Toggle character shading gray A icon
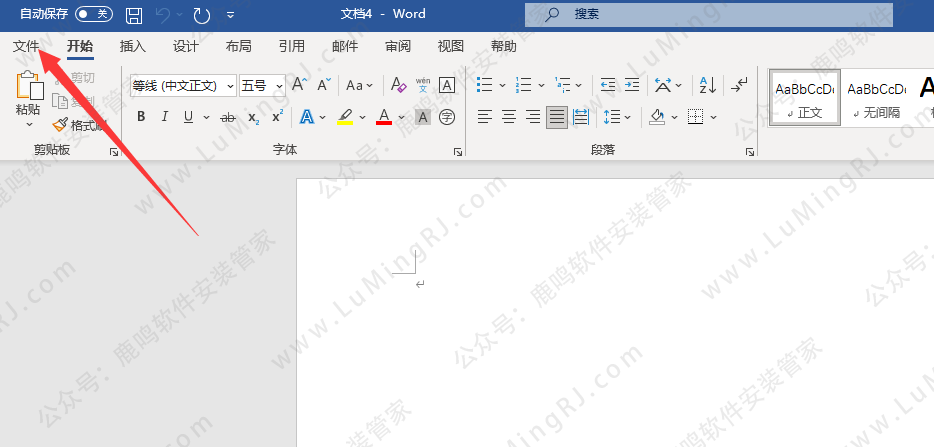 click(x=423, y=117)
